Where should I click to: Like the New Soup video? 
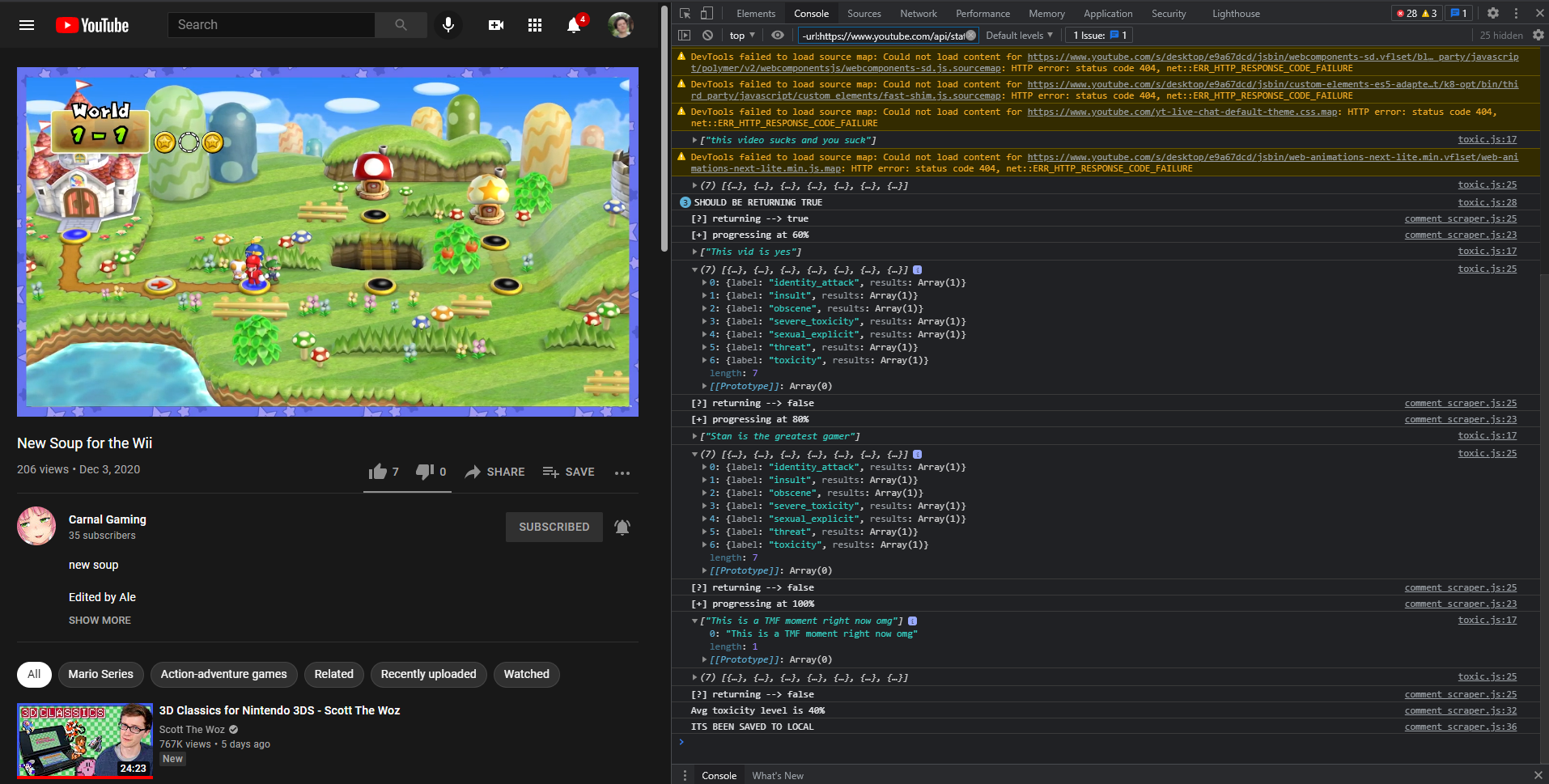coord(384,472)
